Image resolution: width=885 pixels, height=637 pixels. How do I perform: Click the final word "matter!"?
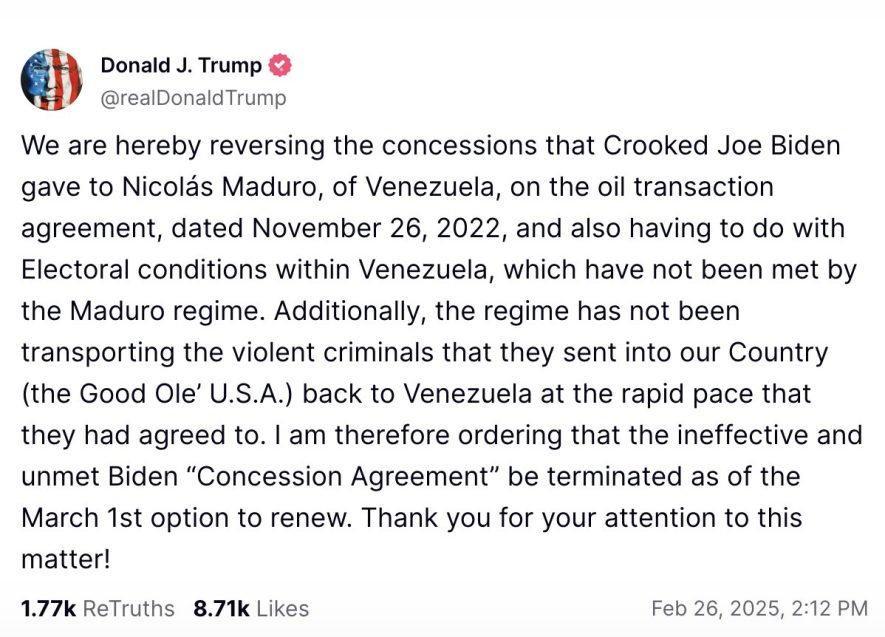coord(65,560)
